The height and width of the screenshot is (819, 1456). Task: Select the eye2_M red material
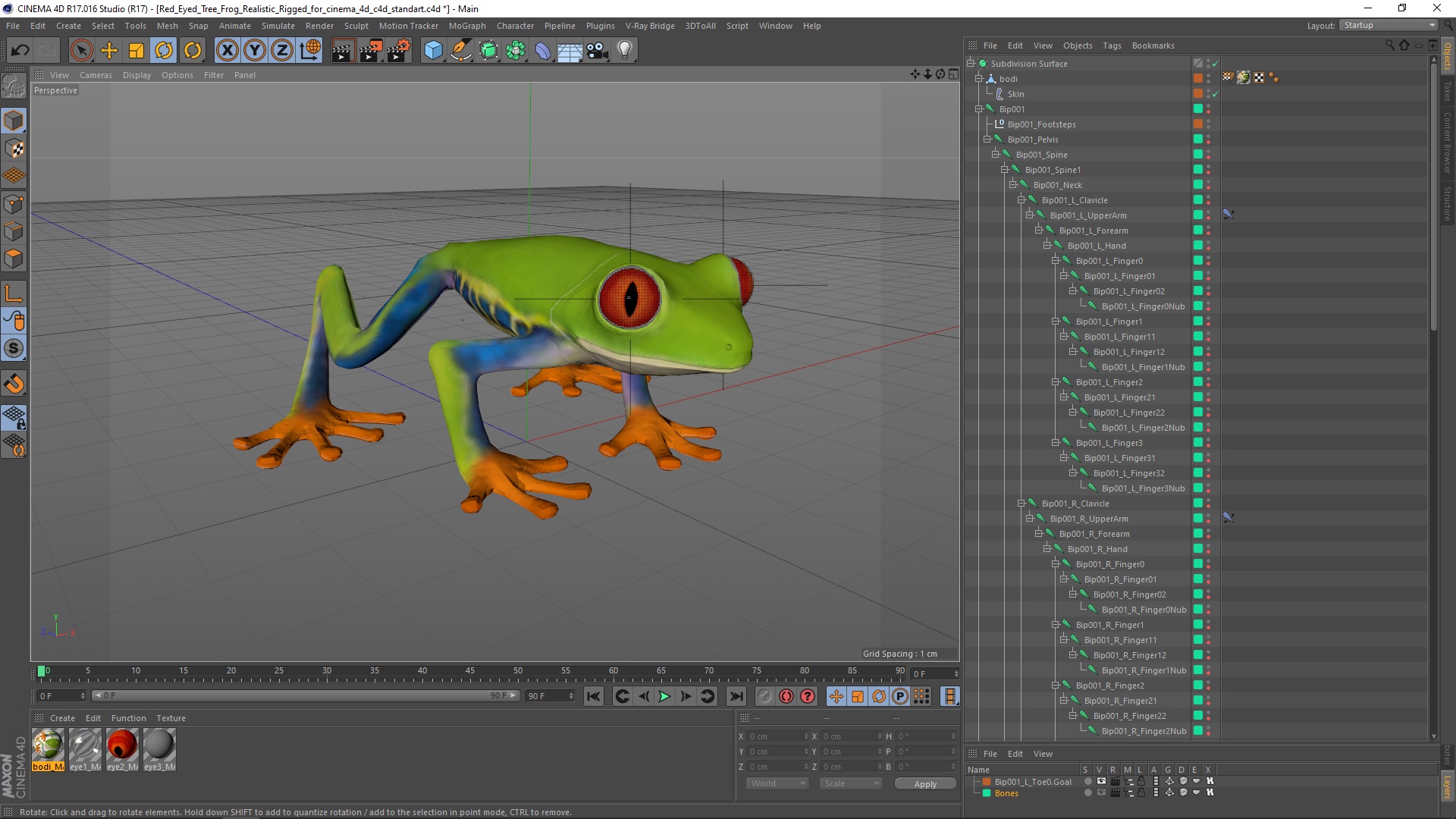point(122,745)
